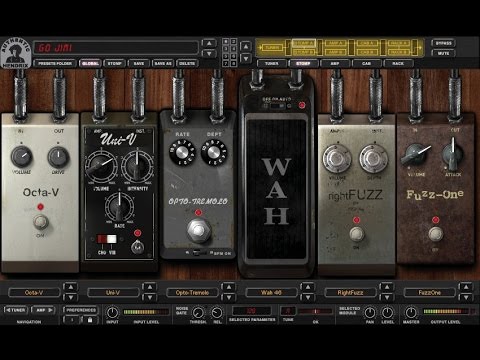The image size is (480, 360).
Task: Switch to the Cab module tab
Action: pos(367,63)
